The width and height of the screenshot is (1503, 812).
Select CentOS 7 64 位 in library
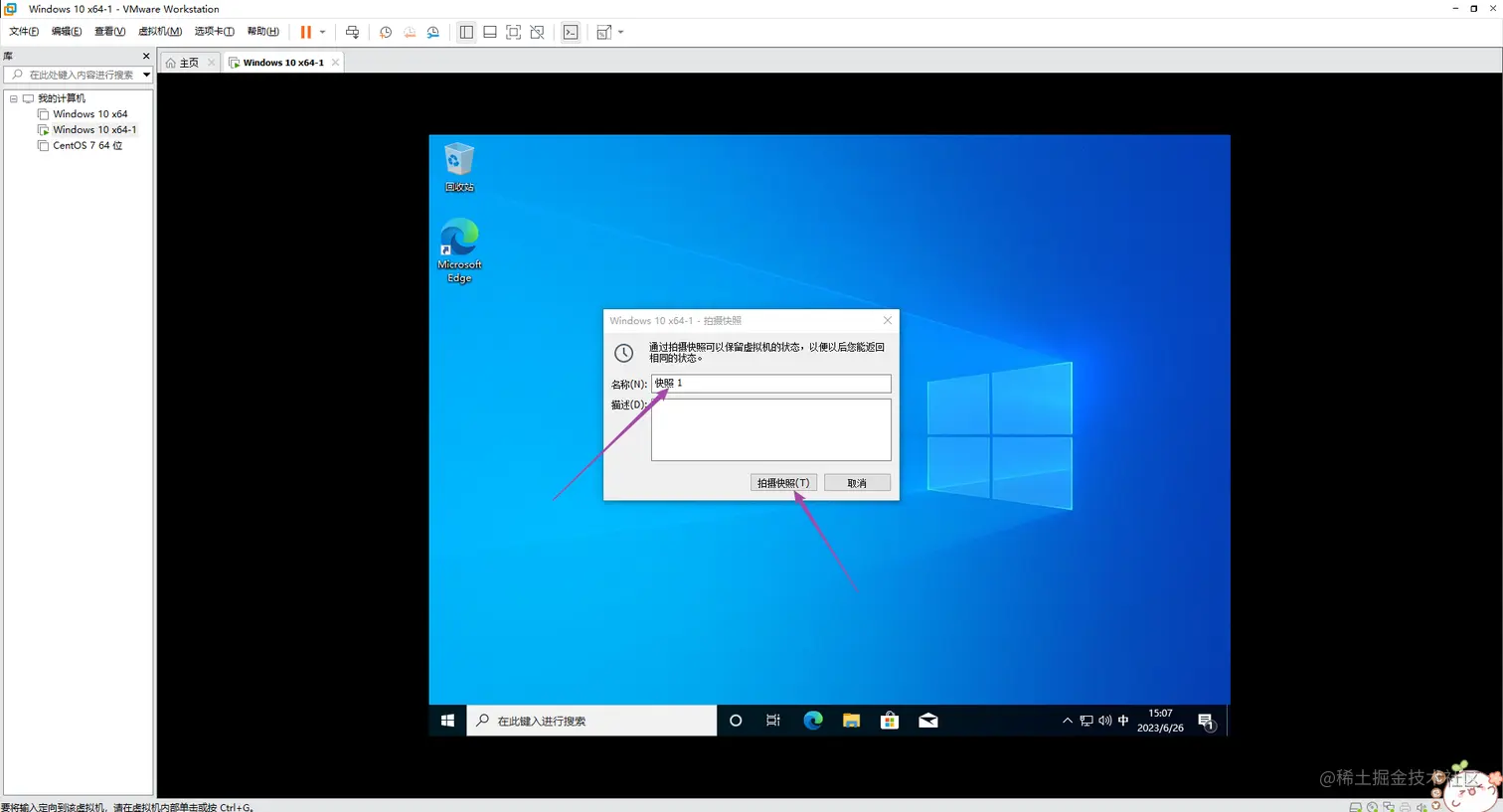point(87,145)
